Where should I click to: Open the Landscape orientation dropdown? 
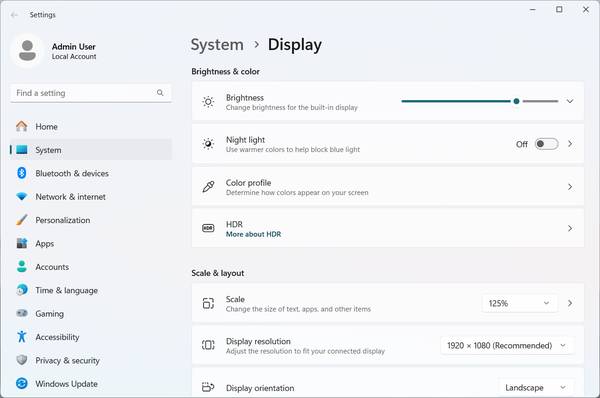point(536,388)
